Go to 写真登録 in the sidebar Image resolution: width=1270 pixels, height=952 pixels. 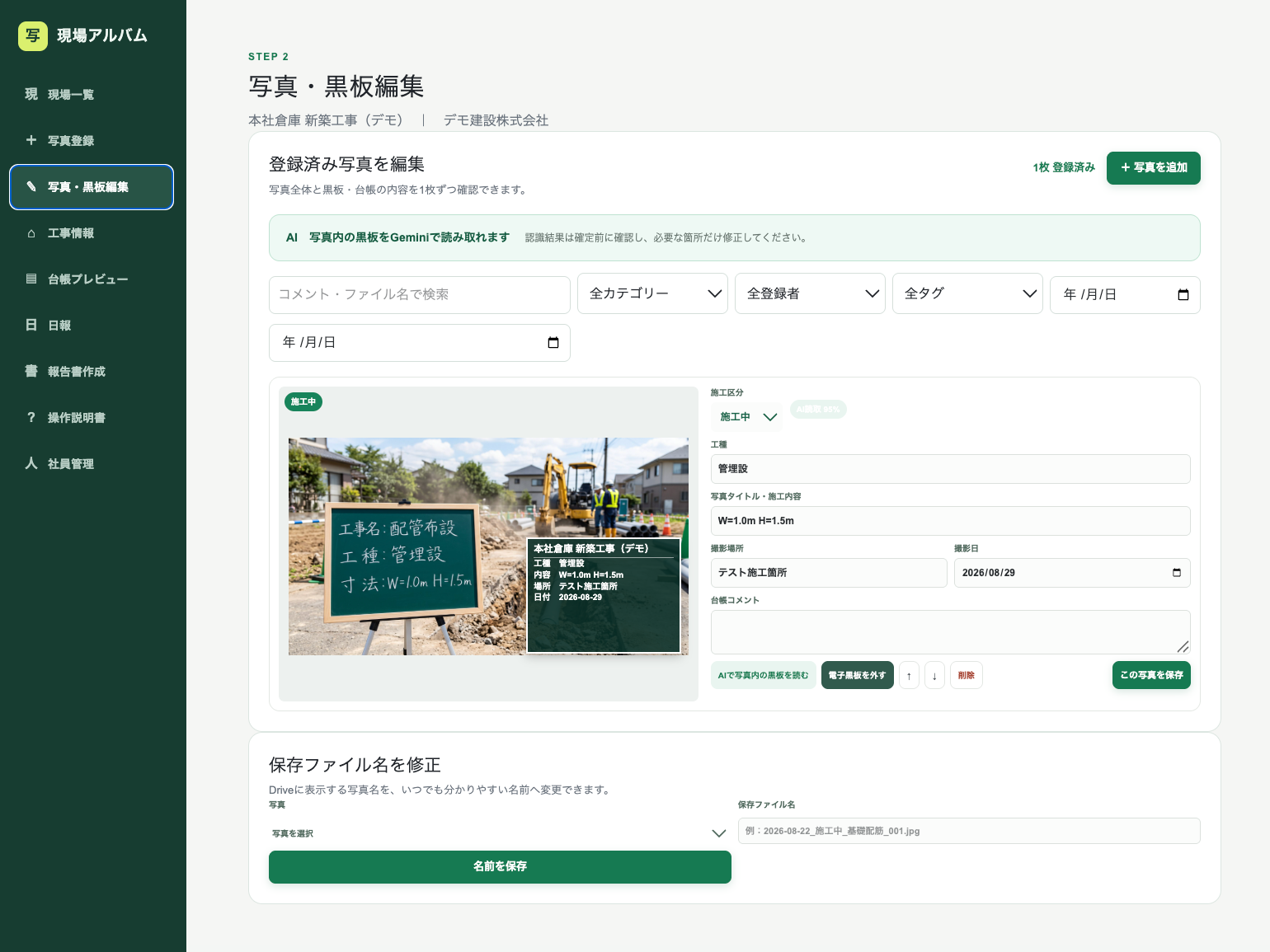(x=92, y=141)
